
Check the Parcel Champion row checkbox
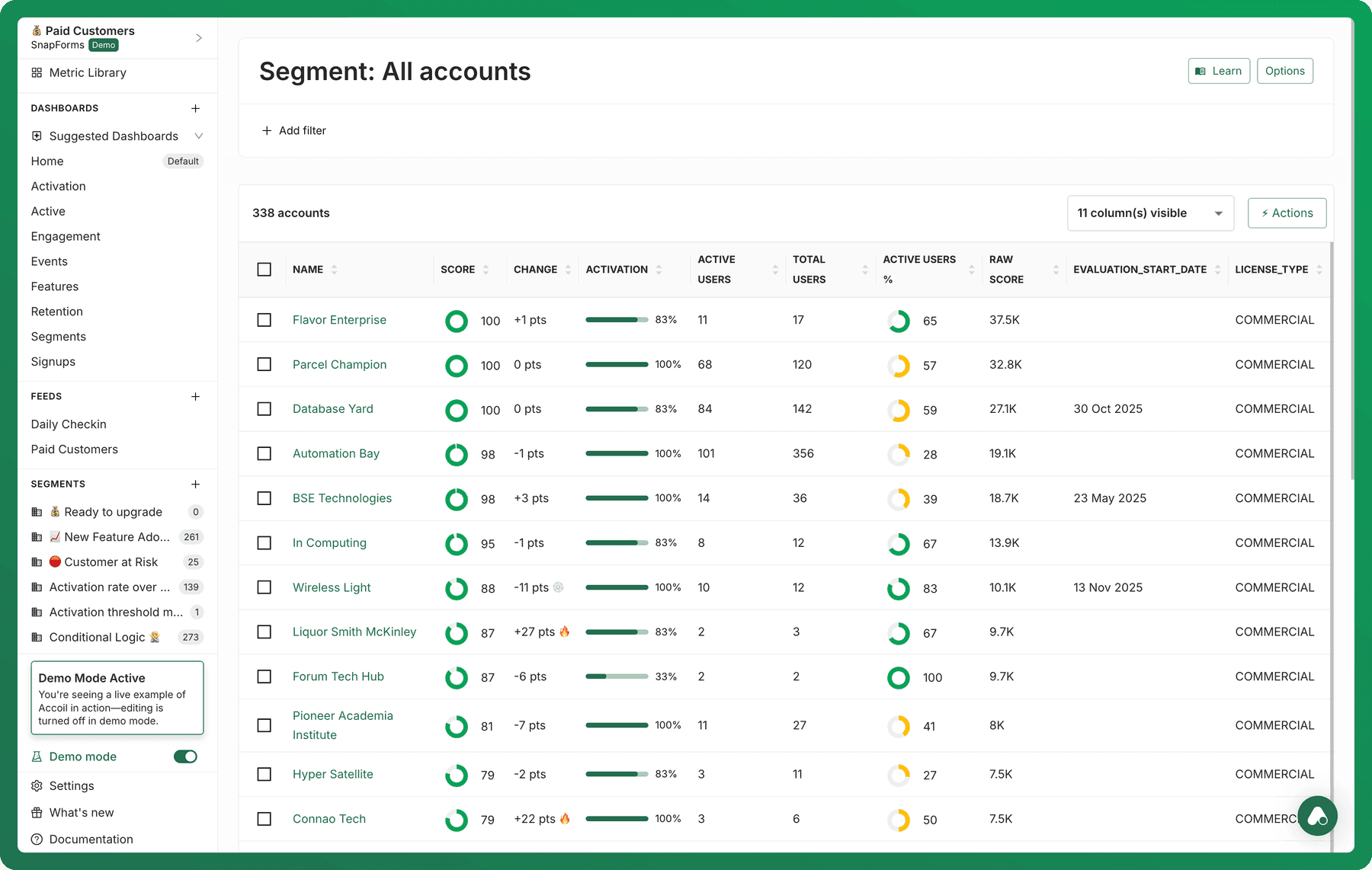click(x=264, y=364)
